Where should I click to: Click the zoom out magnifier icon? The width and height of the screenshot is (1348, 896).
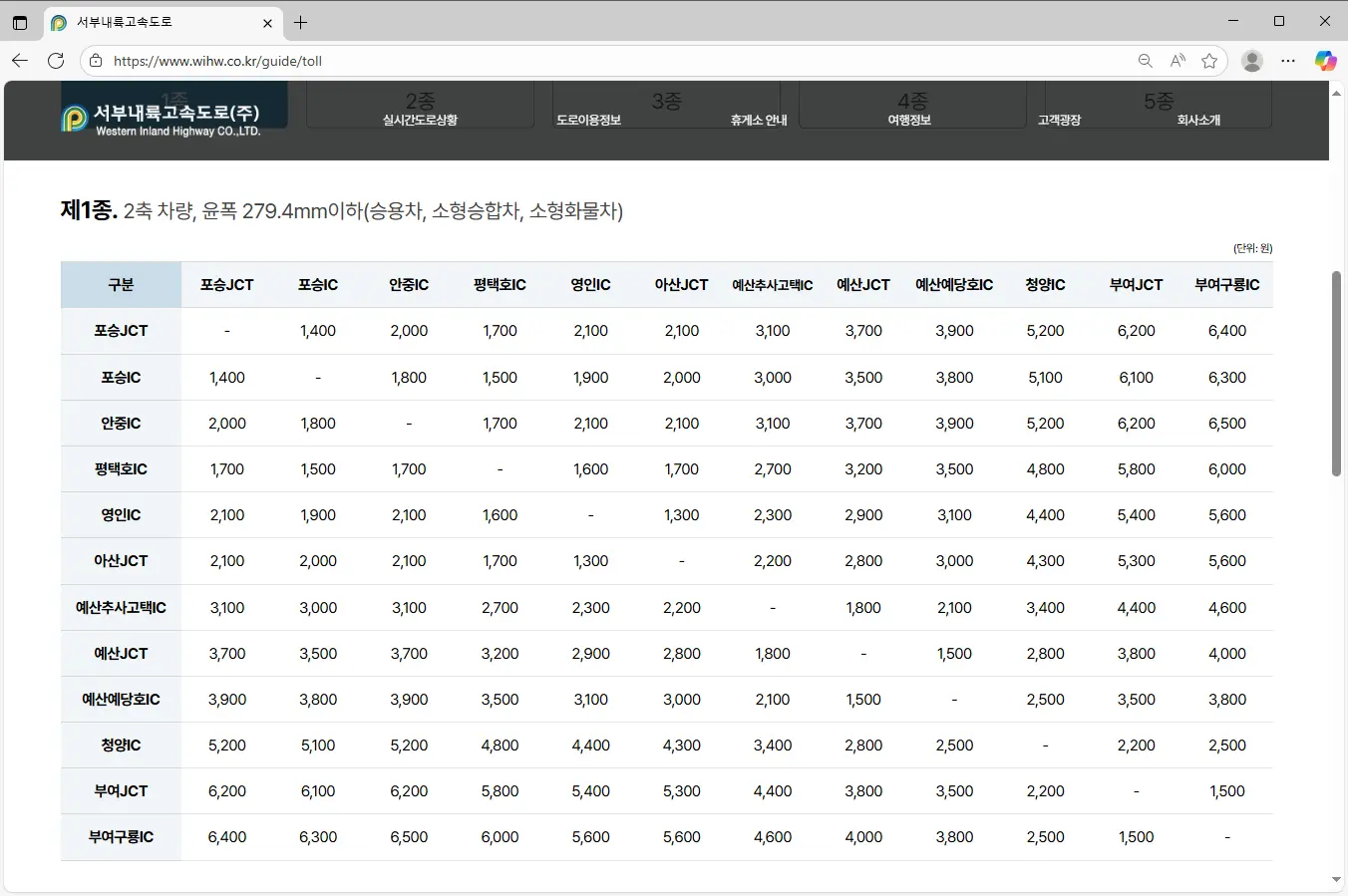[x=1146, y=61]
